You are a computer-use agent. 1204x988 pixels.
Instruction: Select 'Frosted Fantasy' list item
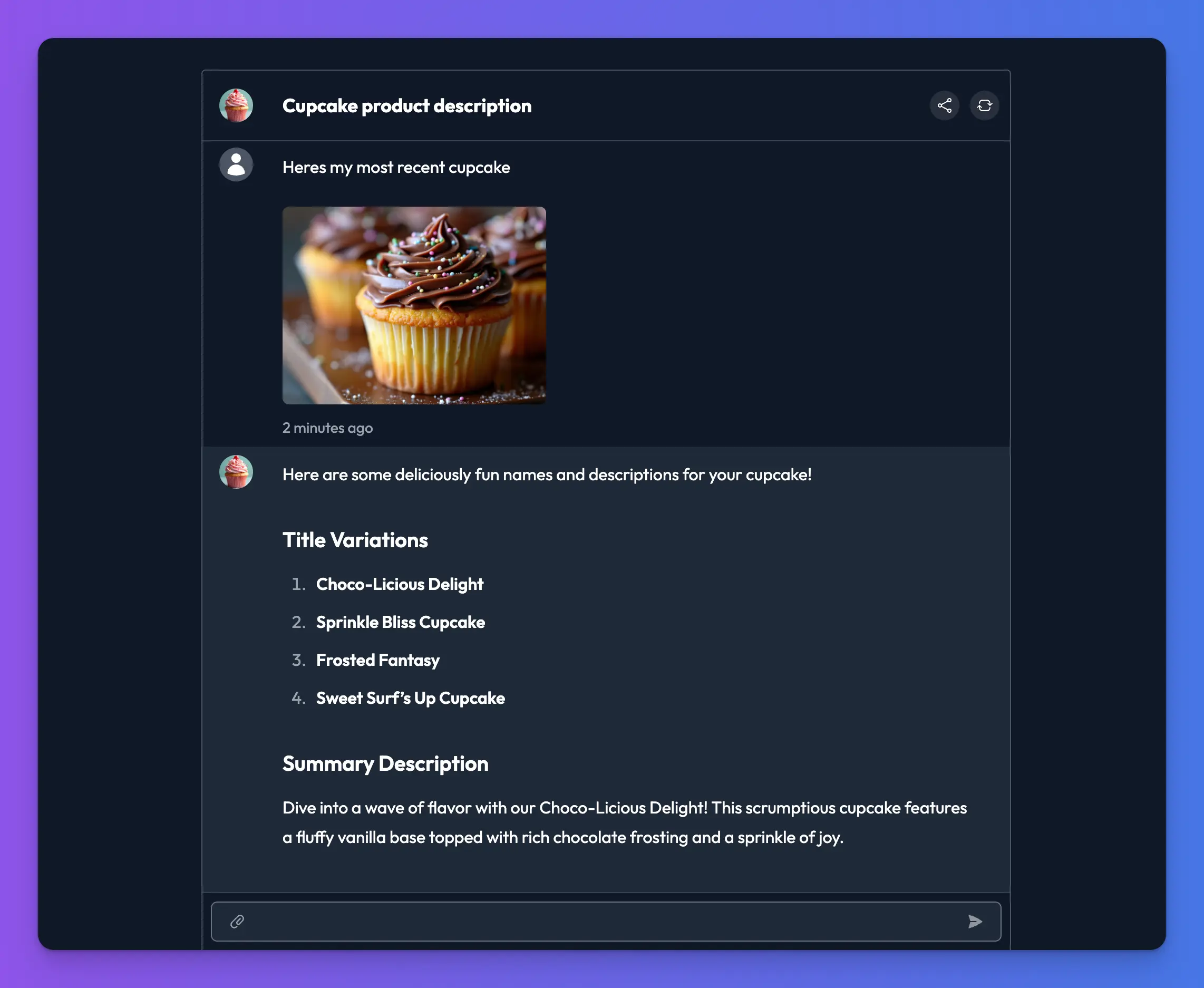point(378,660)
